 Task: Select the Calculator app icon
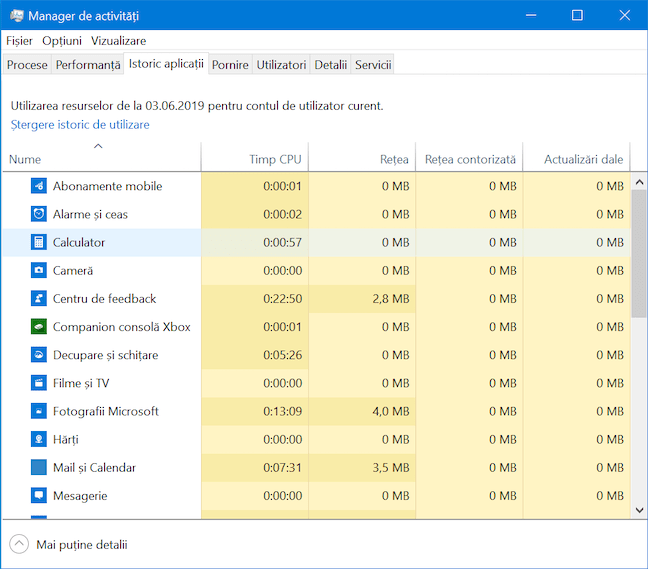tap(39, 242)
